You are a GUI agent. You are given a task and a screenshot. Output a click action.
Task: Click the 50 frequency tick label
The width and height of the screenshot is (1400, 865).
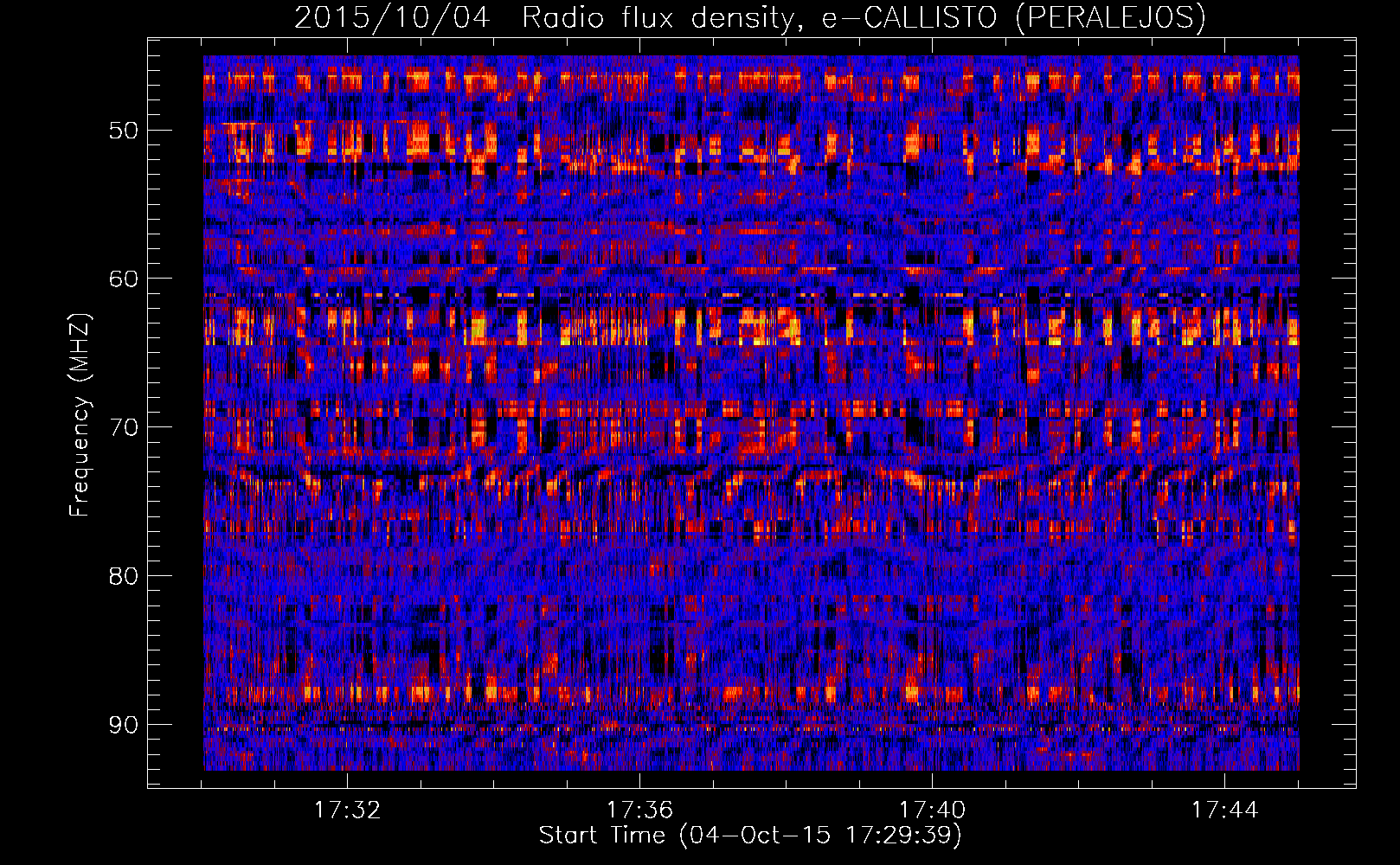tap(123, 131)
